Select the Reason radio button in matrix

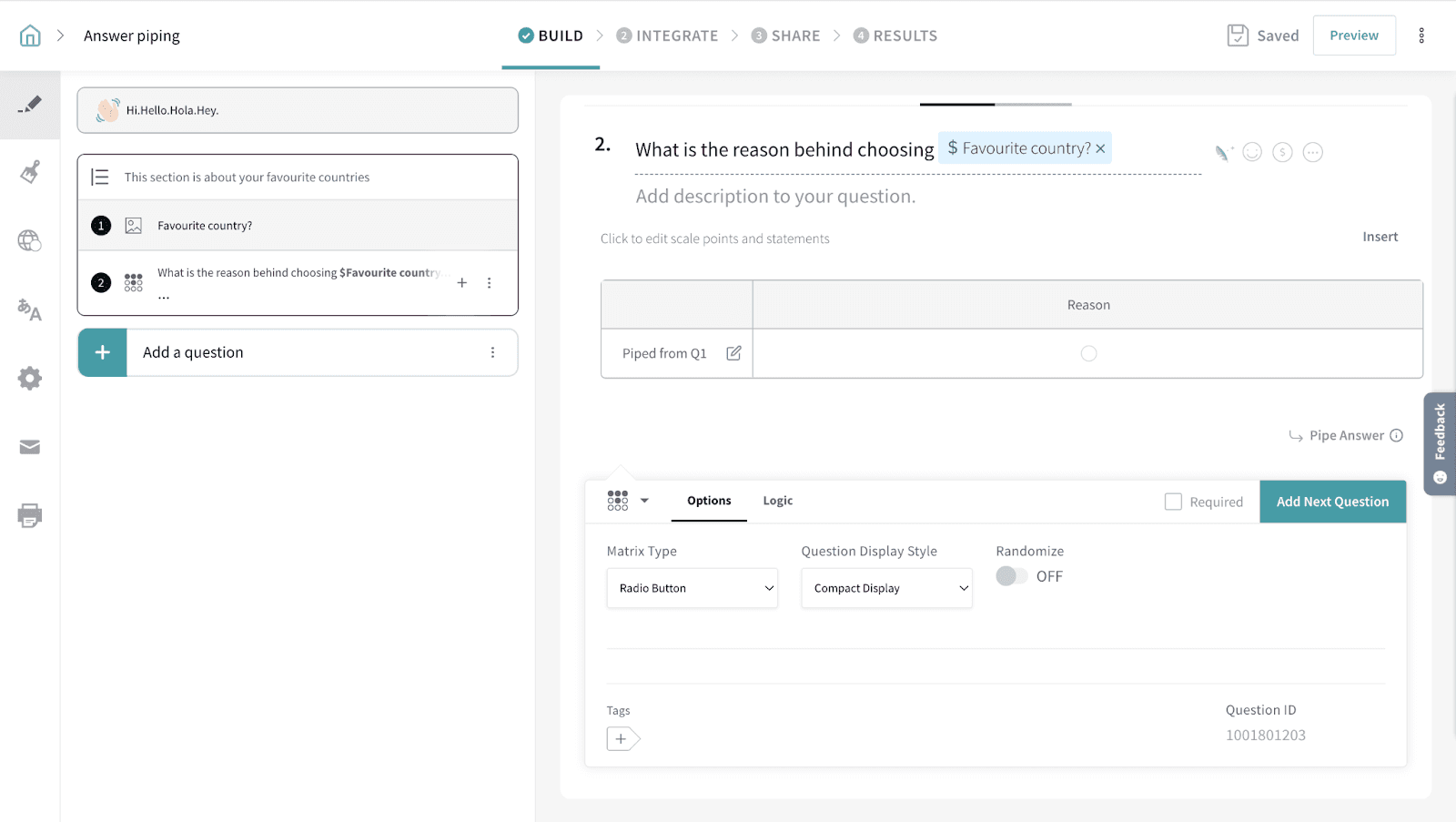[1088, 353]
